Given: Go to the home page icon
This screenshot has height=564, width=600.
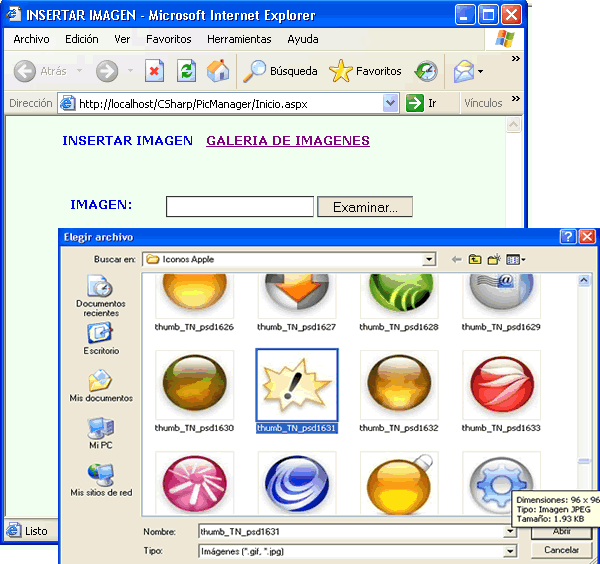Looking at the screenshot, I should pyautogui.click(x=218, y=71).
